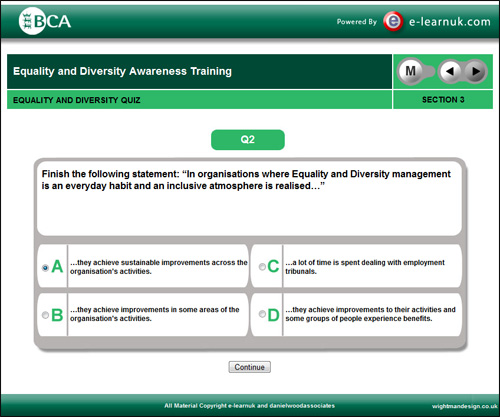Select radio button for answer C

coord(262,266)
